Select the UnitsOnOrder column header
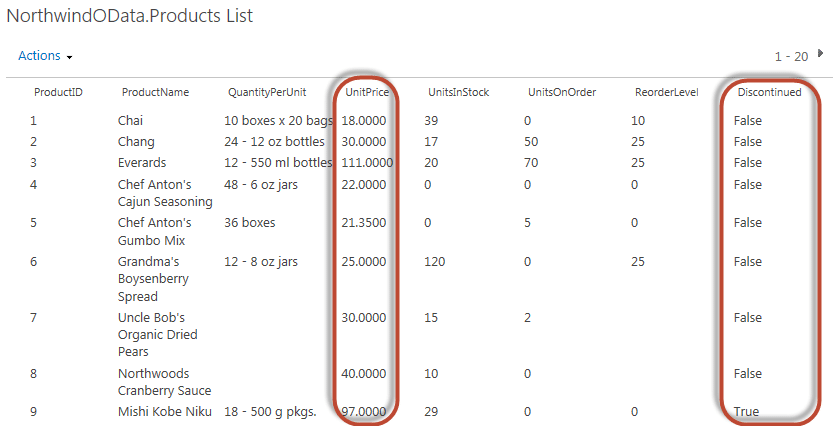The width and height of the screenshot is (833, 426). click(x=562, y=92)
